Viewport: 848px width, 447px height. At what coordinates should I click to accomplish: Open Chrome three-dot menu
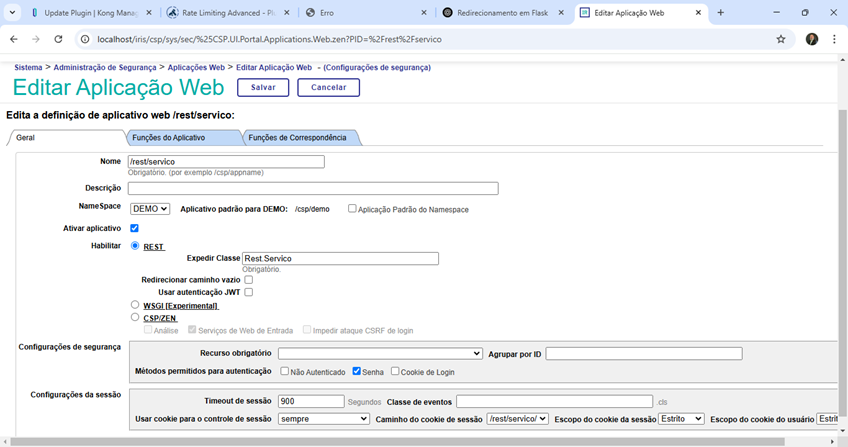click(x=834, y=39)
